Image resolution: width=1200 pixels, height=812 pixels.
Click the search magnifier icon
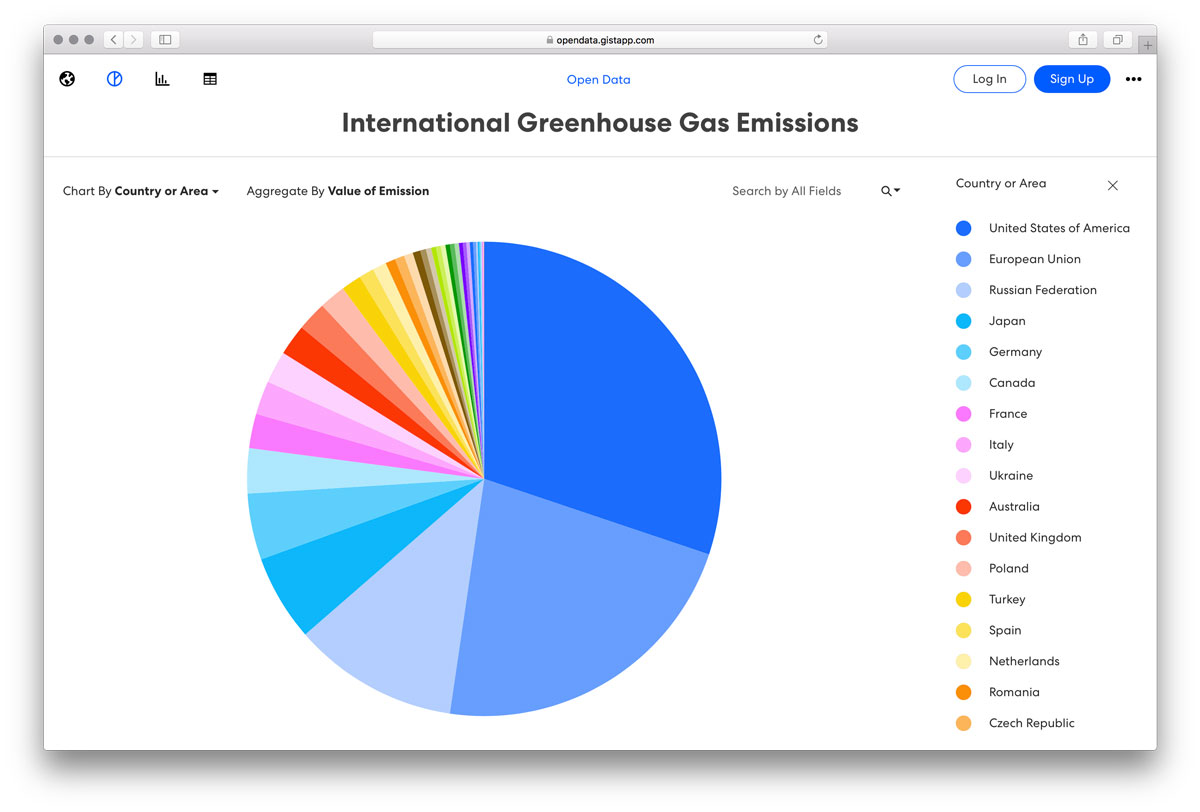coord(886,191)
